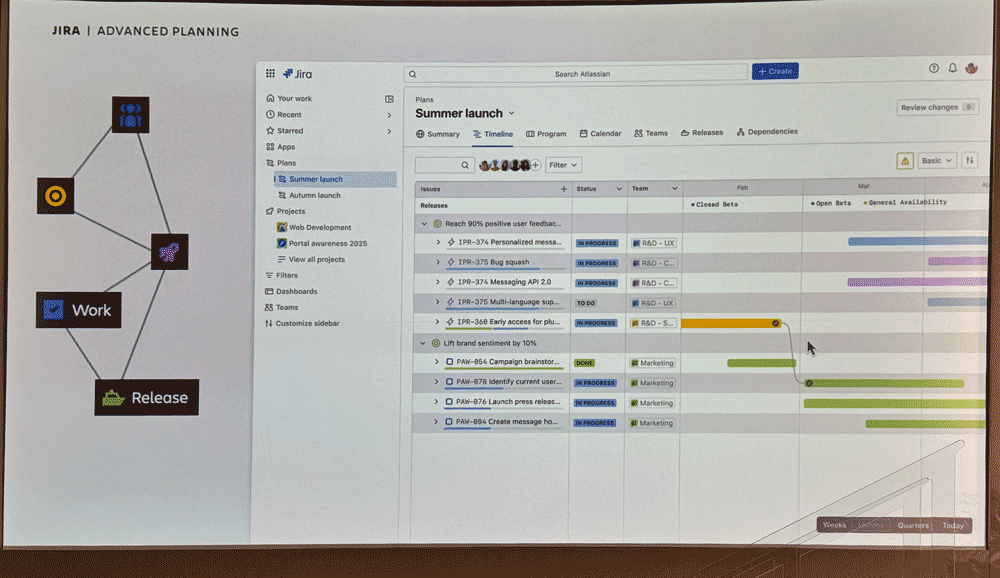This screenshot has height=578, width=1000.
Task: Click the notifications bell icon
Action: [952, 68]
